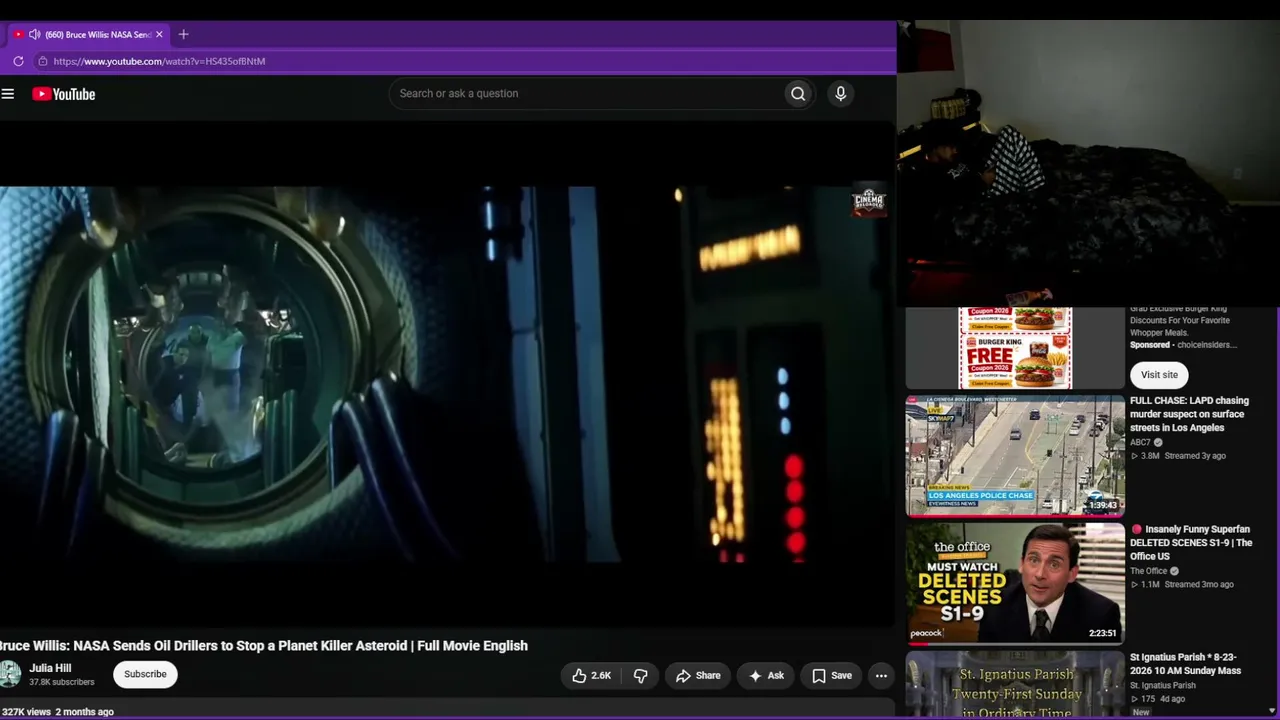Viewport: 1280px width, 720px height.
Task: Open the YouTube guide hamburger menu
Action: [8, 94]
